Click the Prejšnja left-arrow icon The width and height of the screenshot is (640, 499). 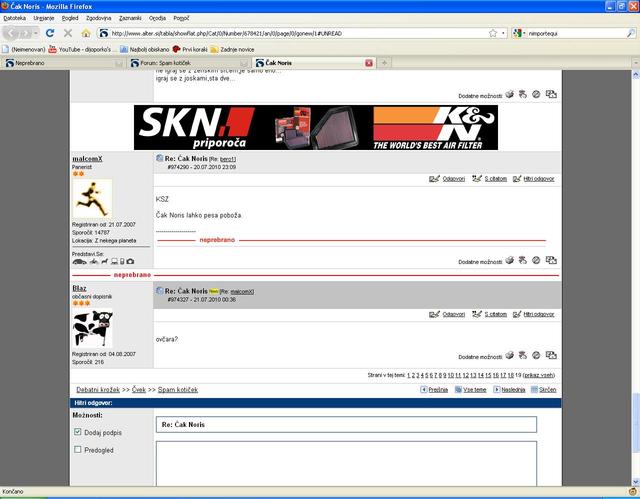pyautogui.click(x=424, y=389)
